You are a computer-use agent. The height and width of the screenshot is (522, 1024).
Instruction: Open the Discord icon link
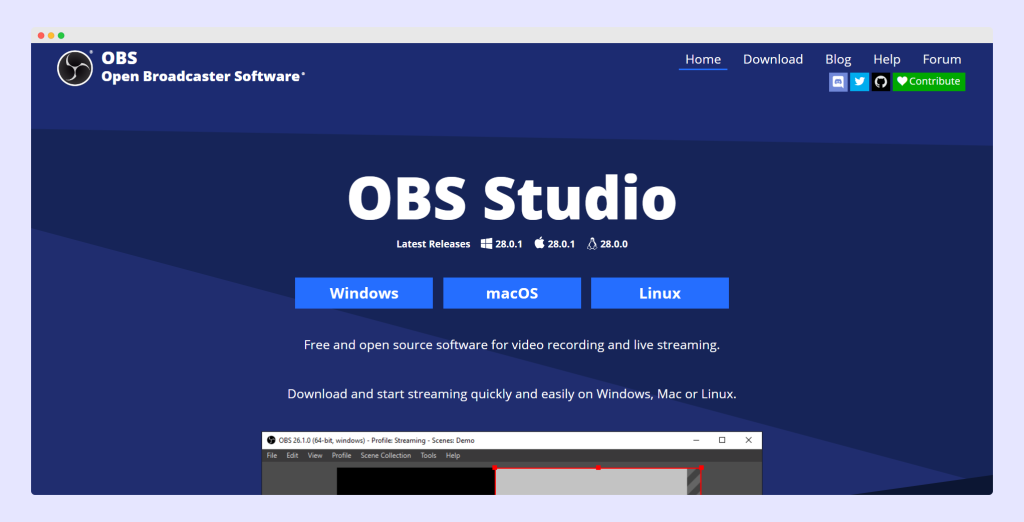coord(838,82)
